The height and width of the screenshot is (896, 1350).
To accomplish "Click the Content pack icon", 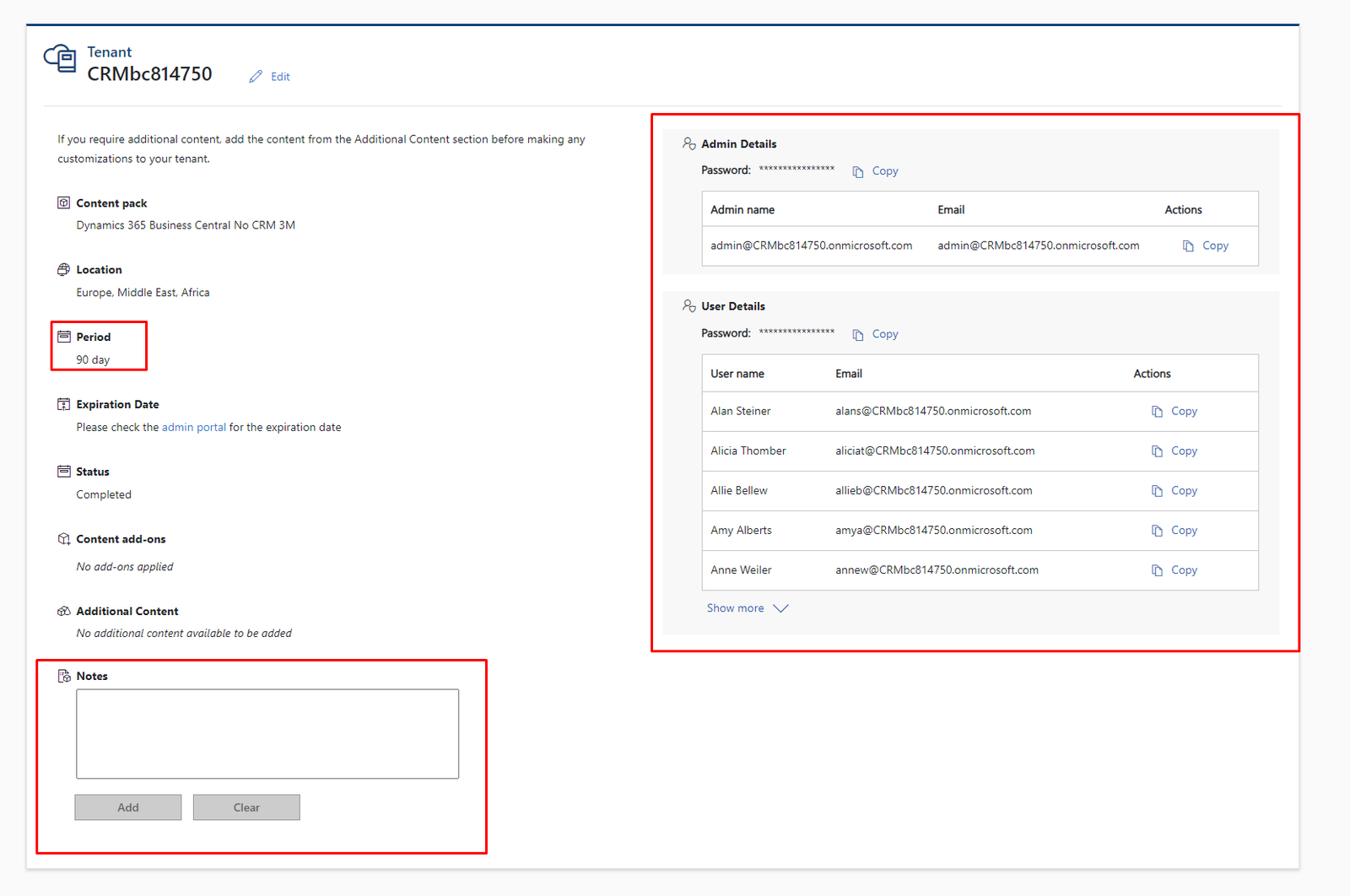I will [63, 202].
